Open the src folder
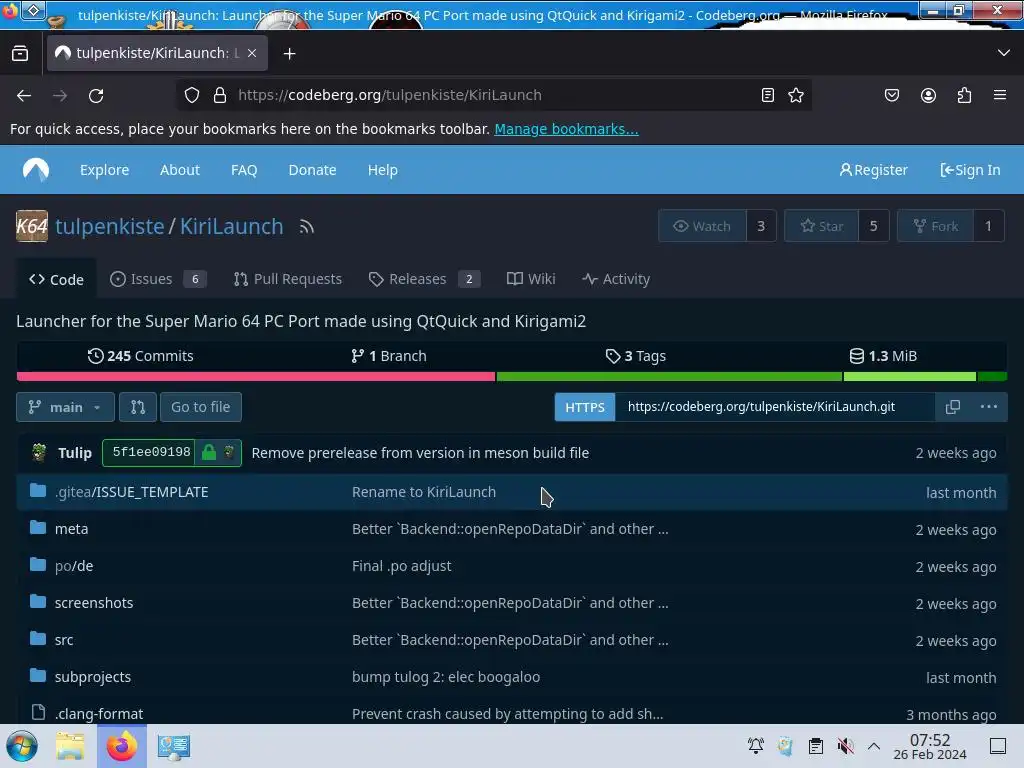Screen dimensions: 1024x768 [x=64, y=640]
